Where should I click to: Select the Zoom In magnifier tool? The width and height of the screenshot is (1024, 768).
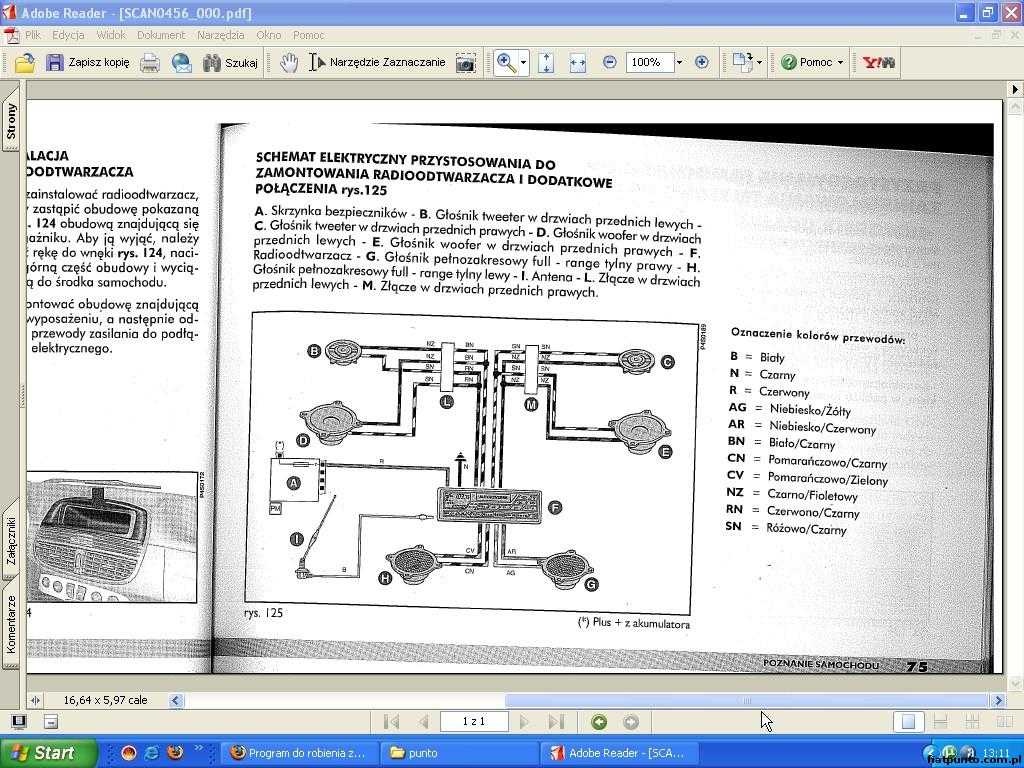click(x=506, y=63)
